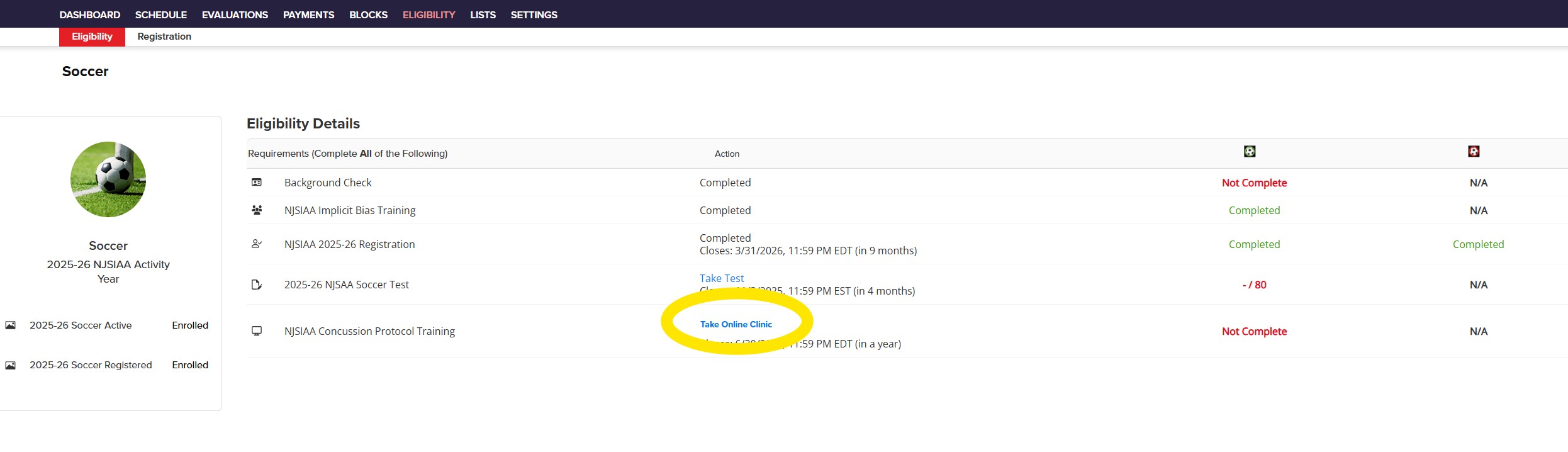Click the image icon beside 2025-26 Soccer Active
This screenshot has height=452, width=1568.
point(11,325)
